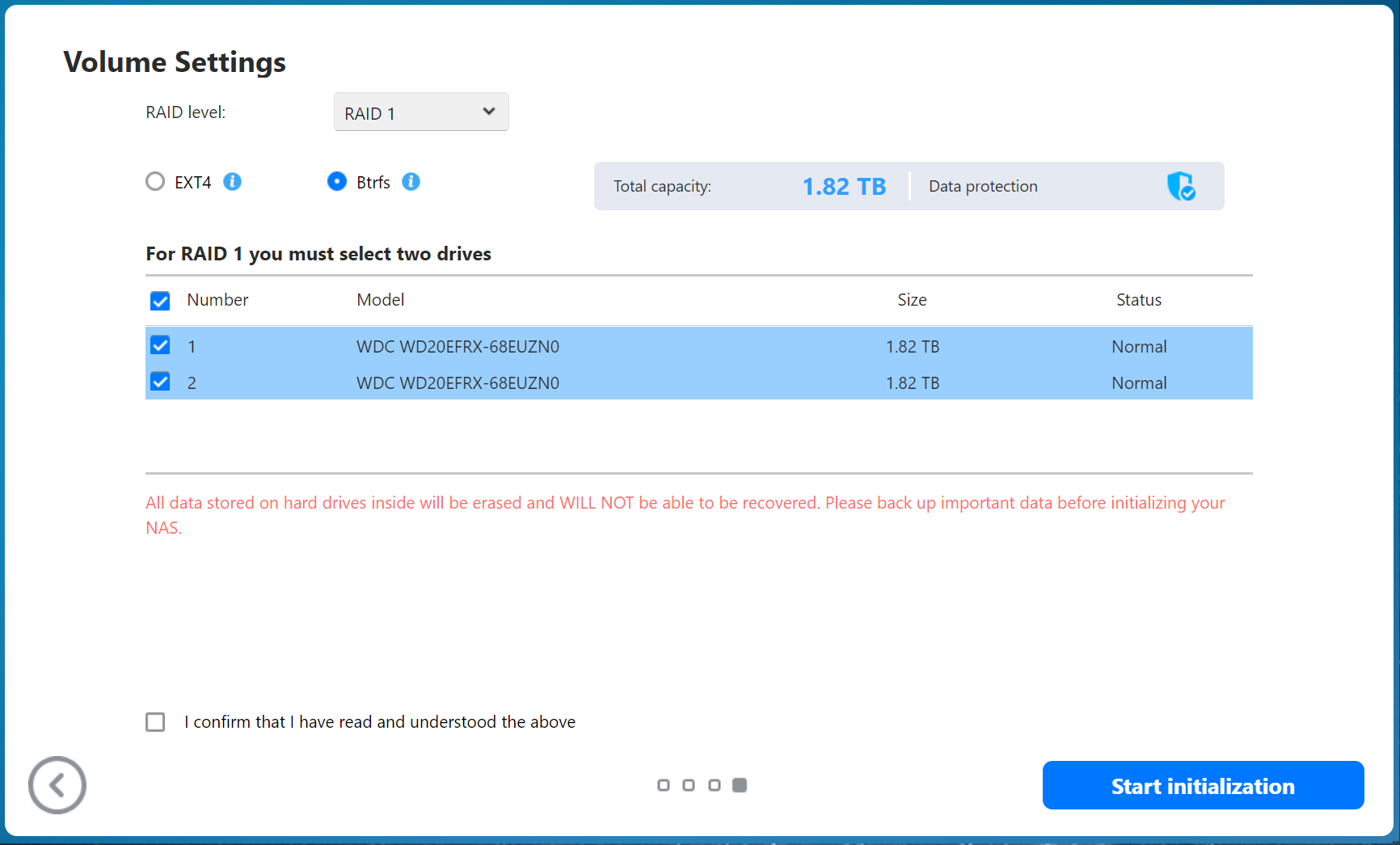
Task: Click Start initialization button
Action: tap(1203, 785)
